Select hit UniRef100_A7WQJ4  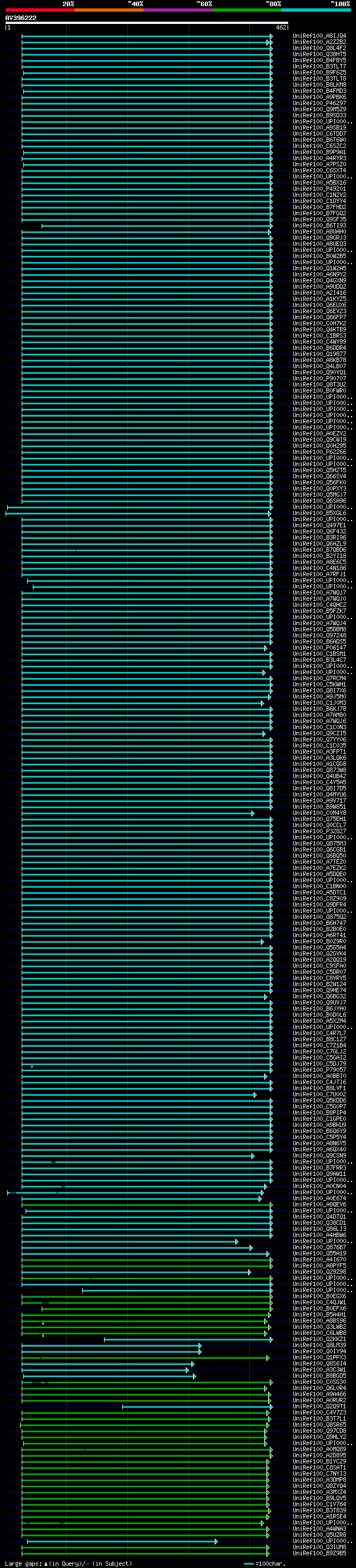coord(319,624)
